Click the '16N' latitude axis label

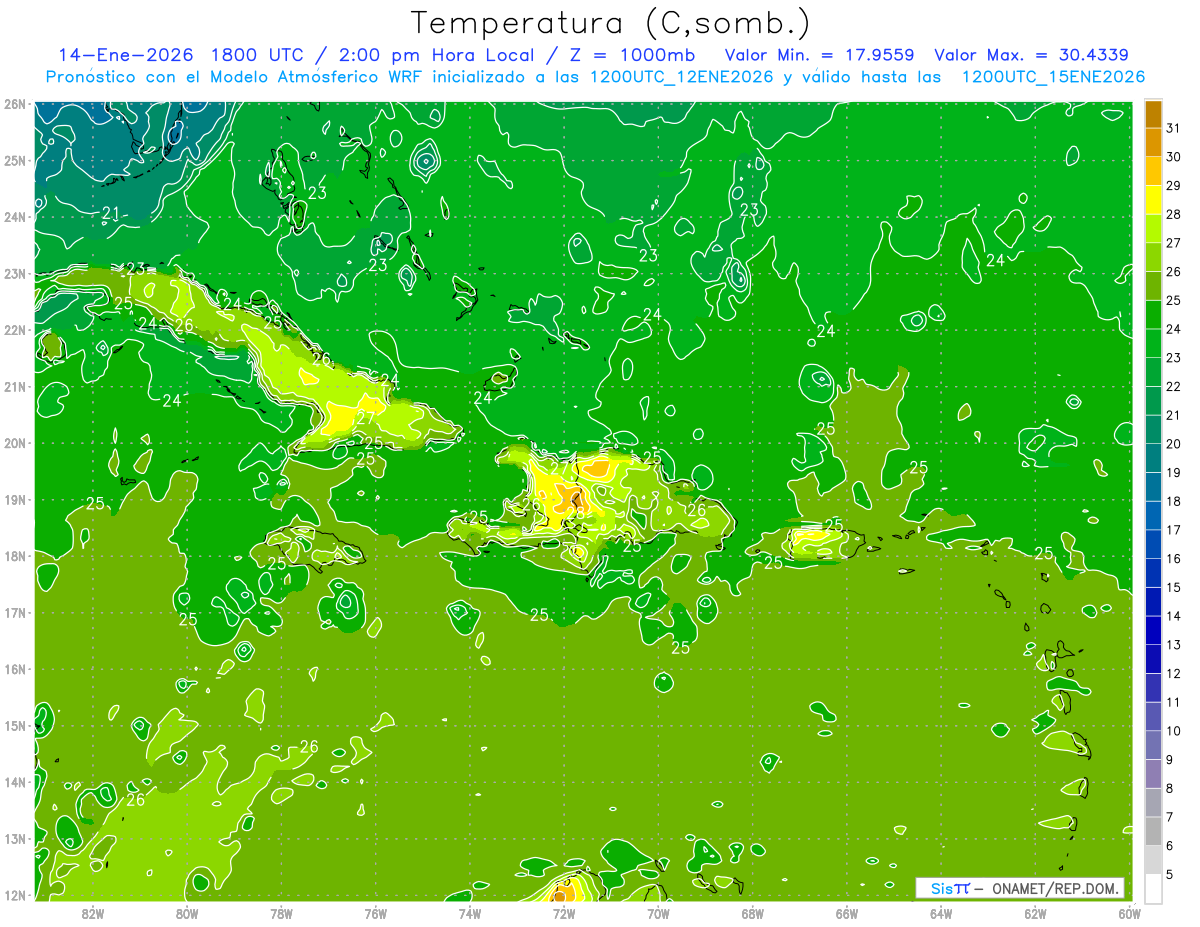point(15,669)
